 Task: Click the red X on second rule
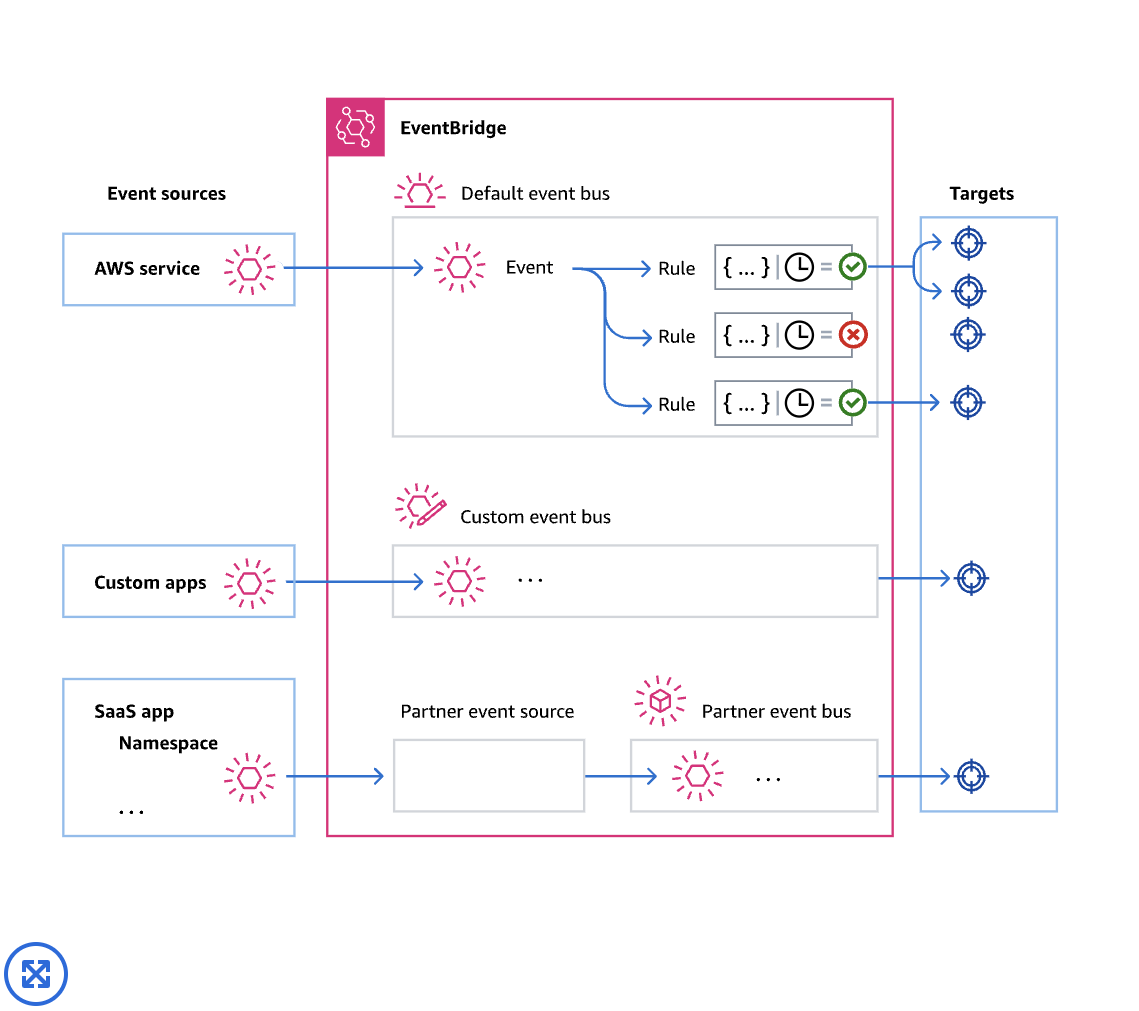pos(853,335)
